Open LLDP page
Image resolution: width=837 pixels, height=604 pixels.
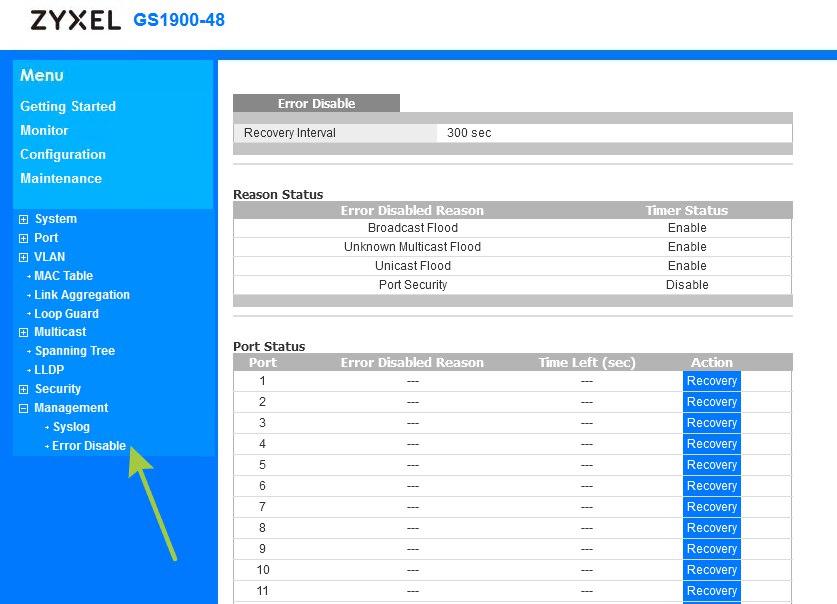click(x=49, y=370)
